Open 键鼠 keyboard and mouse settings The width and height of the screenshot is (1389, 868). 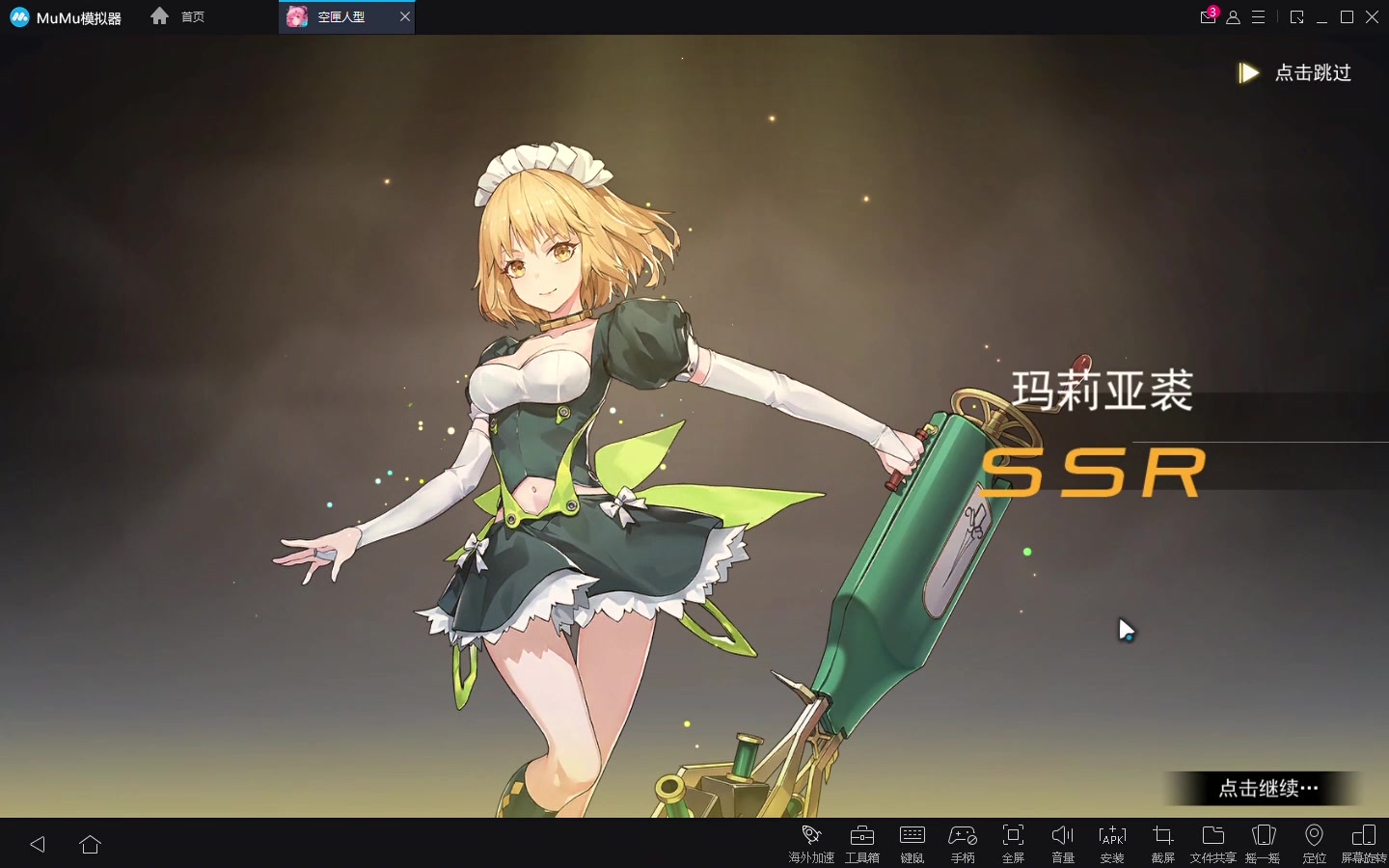pyautogui.click(x=912, y=842)
